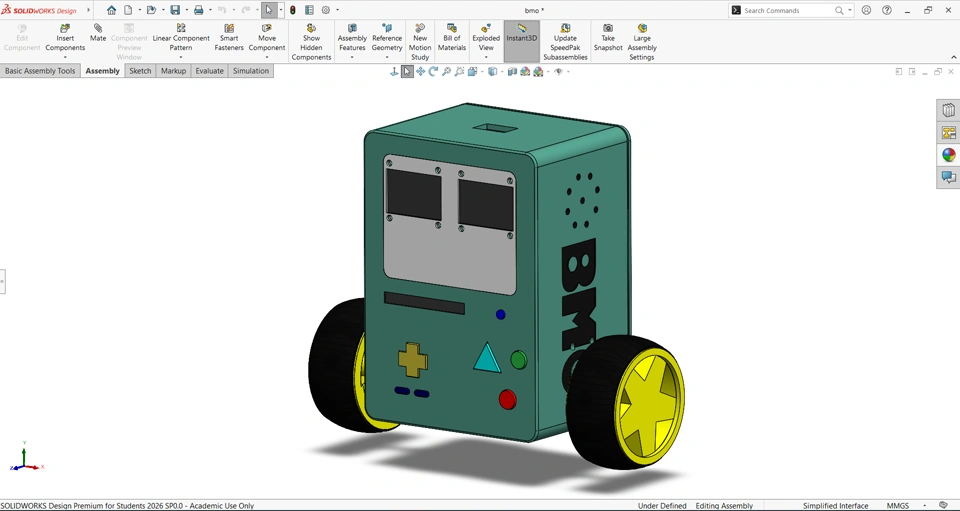Launch Smart Fasteners
960x511 pixels.
[229, 38]
